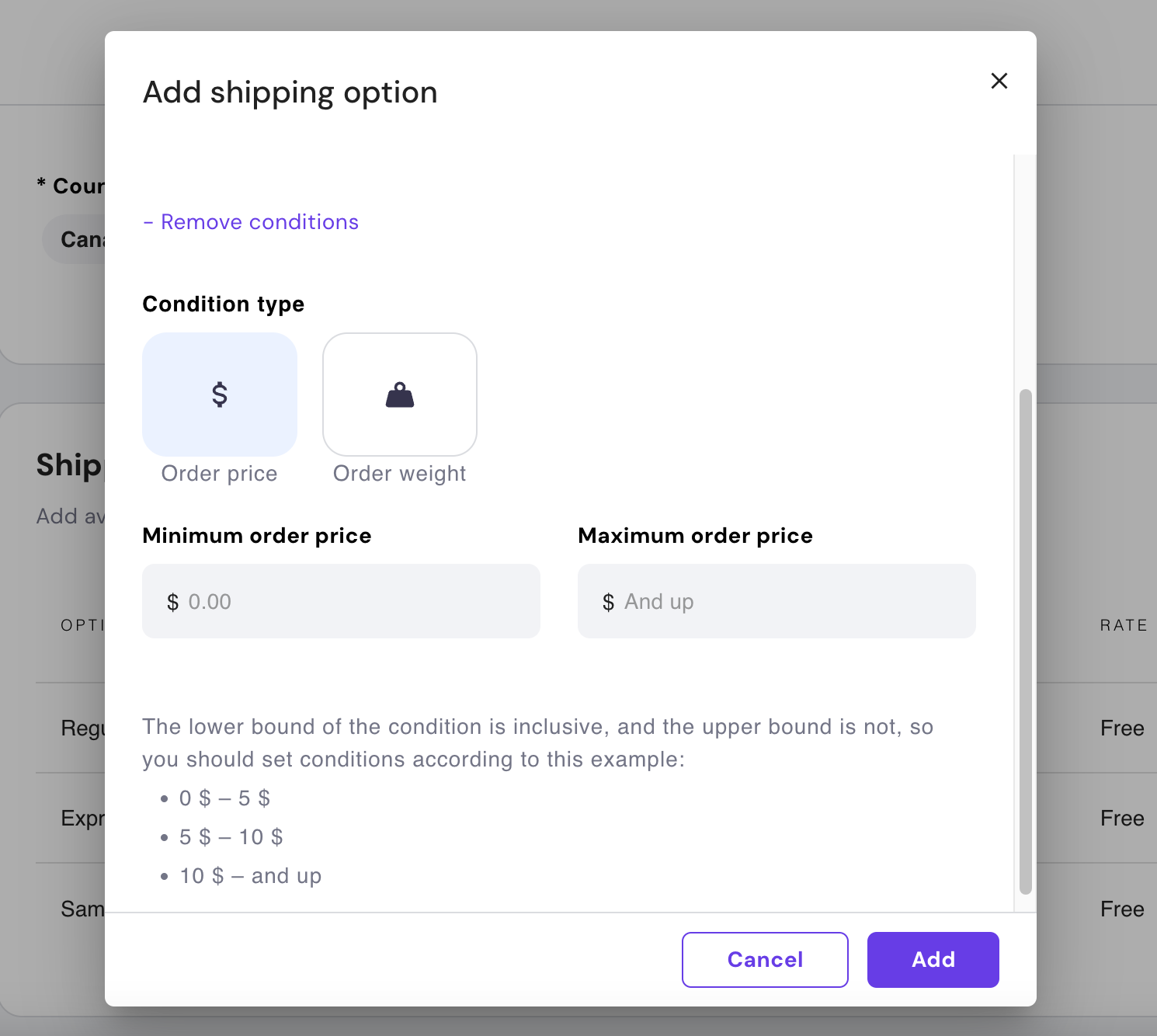Click the dollar prefix in Maximum order price field
The height and width of the screenshot is (1036, 1157).
(610, 601)
